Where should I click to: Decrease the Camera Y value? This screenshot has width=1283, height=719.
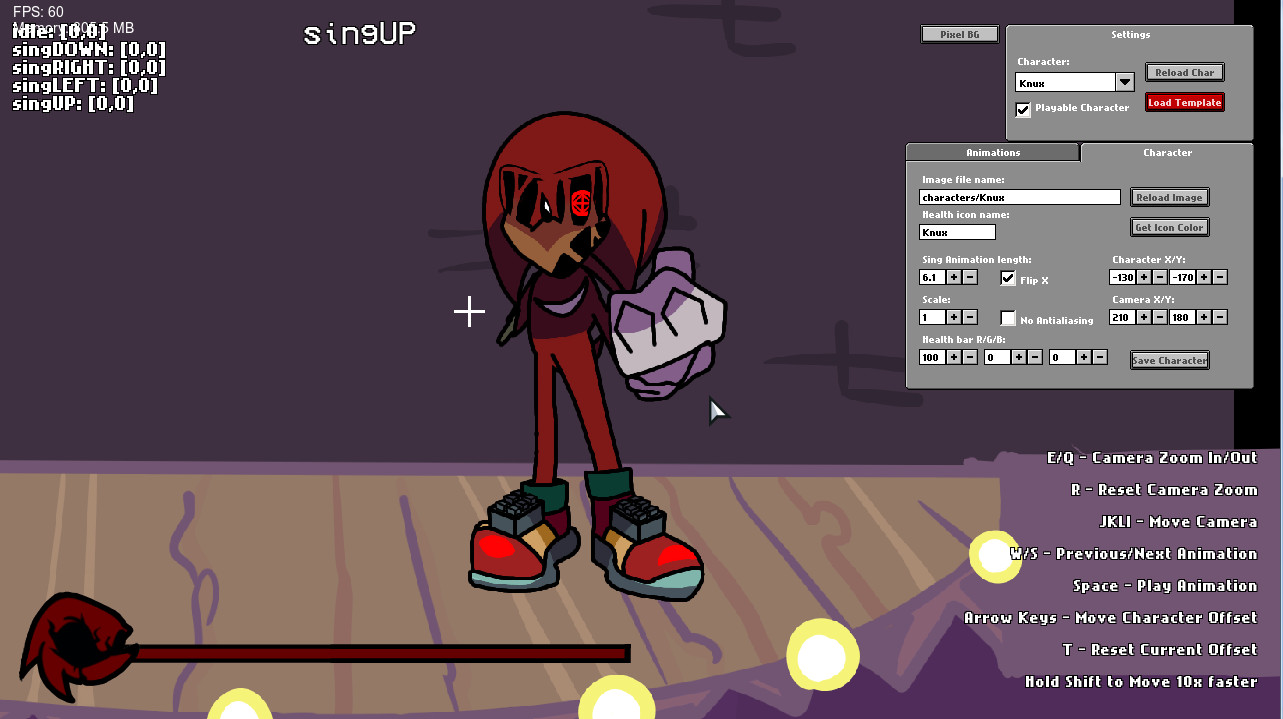1220,317
